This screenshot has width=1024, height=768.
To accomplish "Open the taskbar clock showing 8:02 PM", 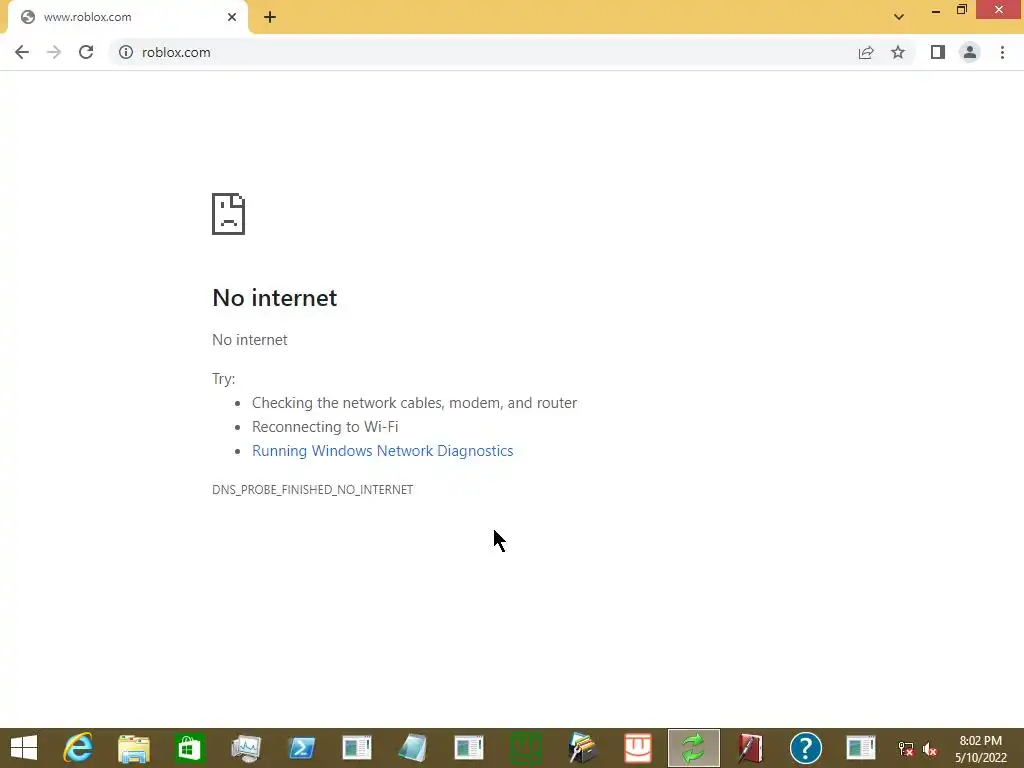I will tap(981, 749).
